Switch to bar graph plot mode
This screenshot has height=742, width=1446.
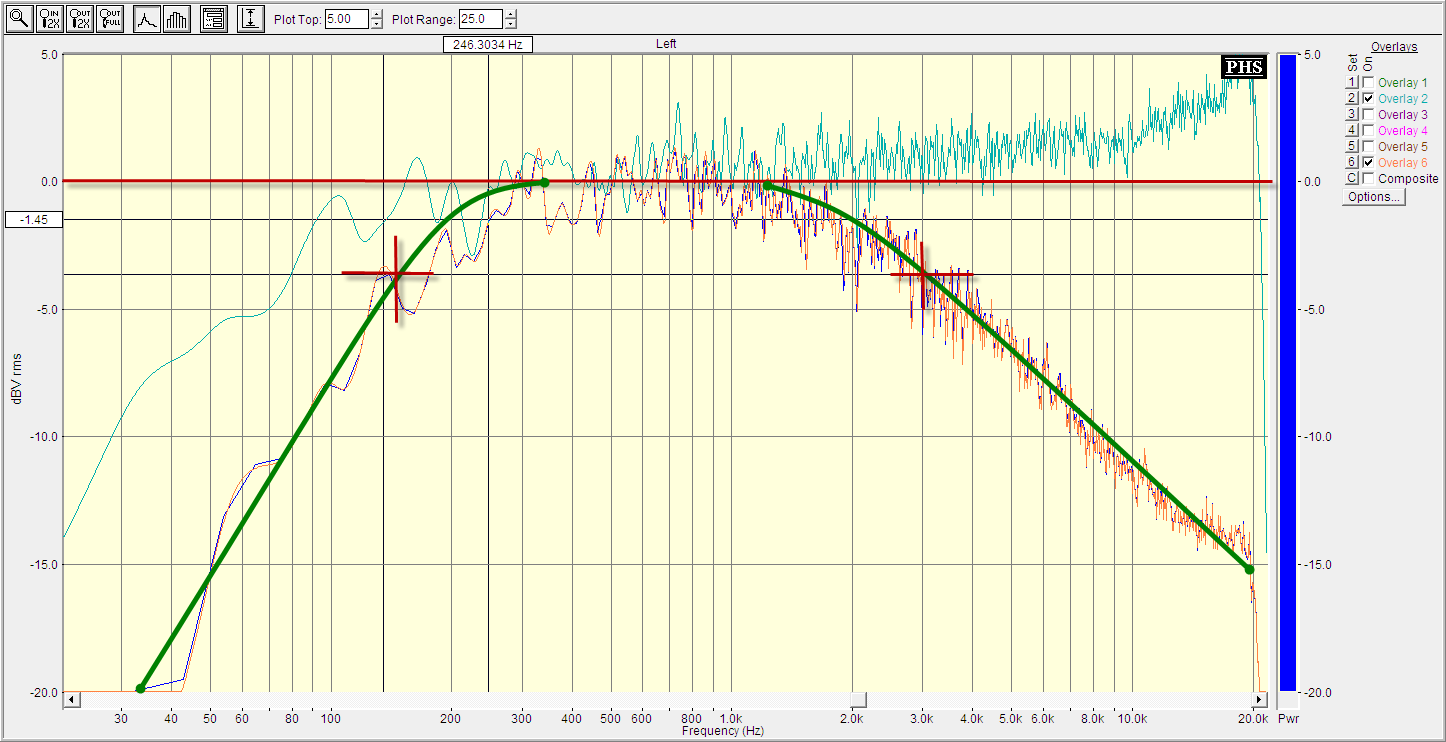[176, 19]
